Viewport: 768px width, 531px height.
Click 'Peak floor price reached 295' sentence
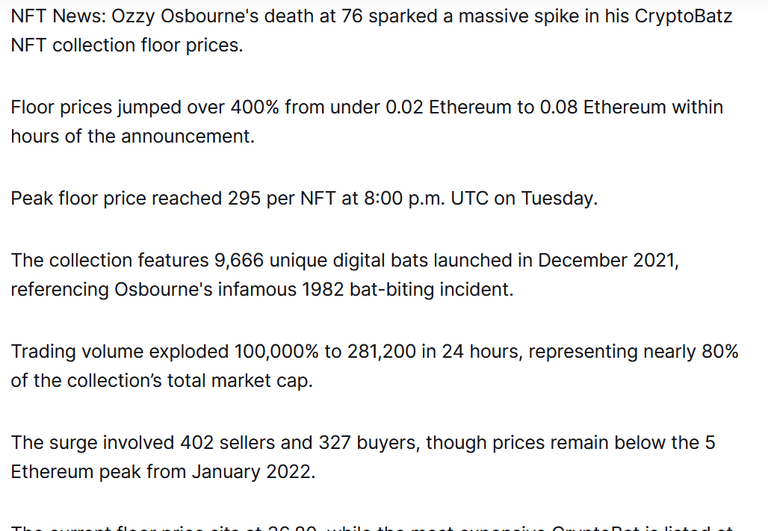click(136, 199)
